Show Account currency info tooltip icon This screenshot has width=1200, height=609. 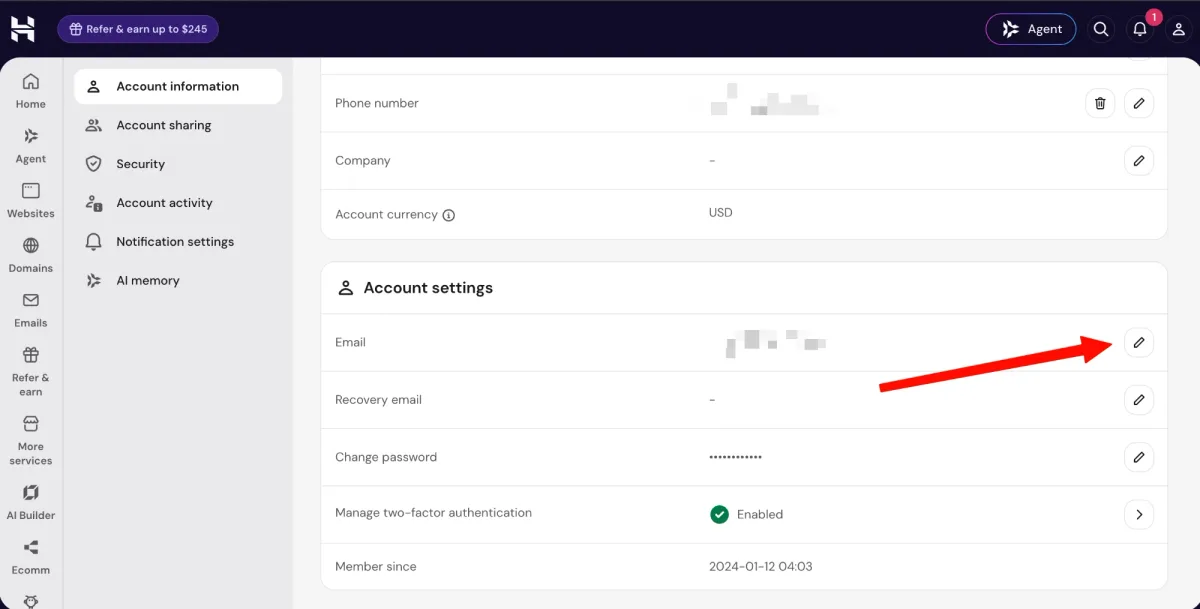click(x=449, y=215)
